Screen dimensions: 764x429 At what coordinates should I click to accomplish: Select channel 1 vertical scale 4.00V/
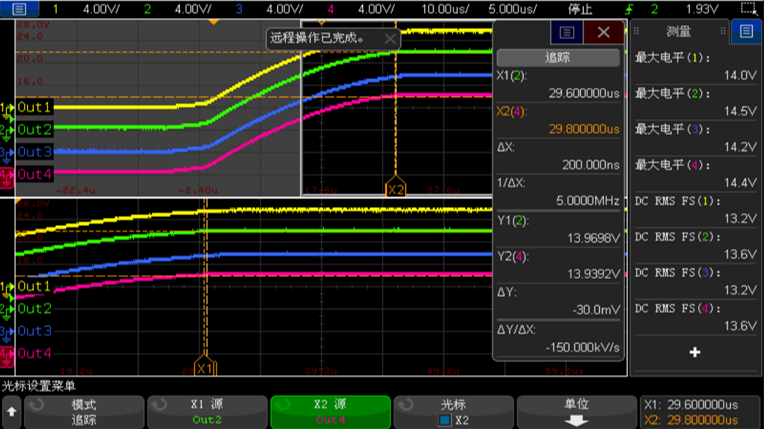click(x=101, y=9)
